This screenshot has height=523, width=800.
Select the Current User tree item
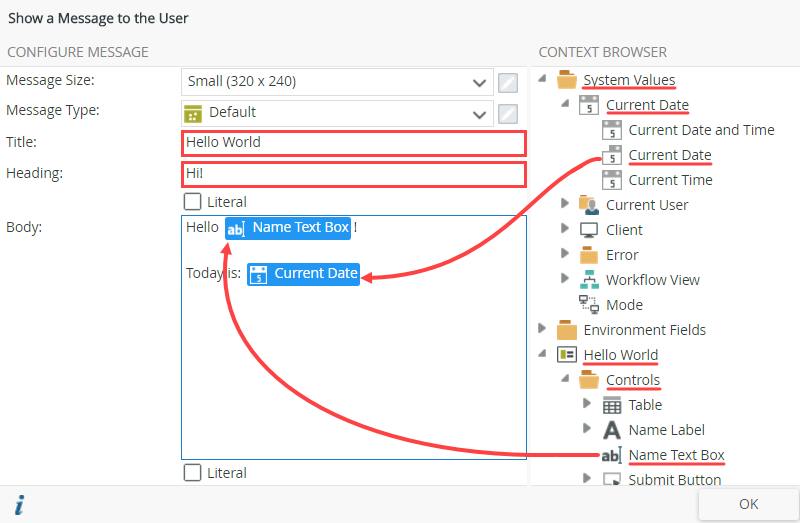[x=646, y=205]
